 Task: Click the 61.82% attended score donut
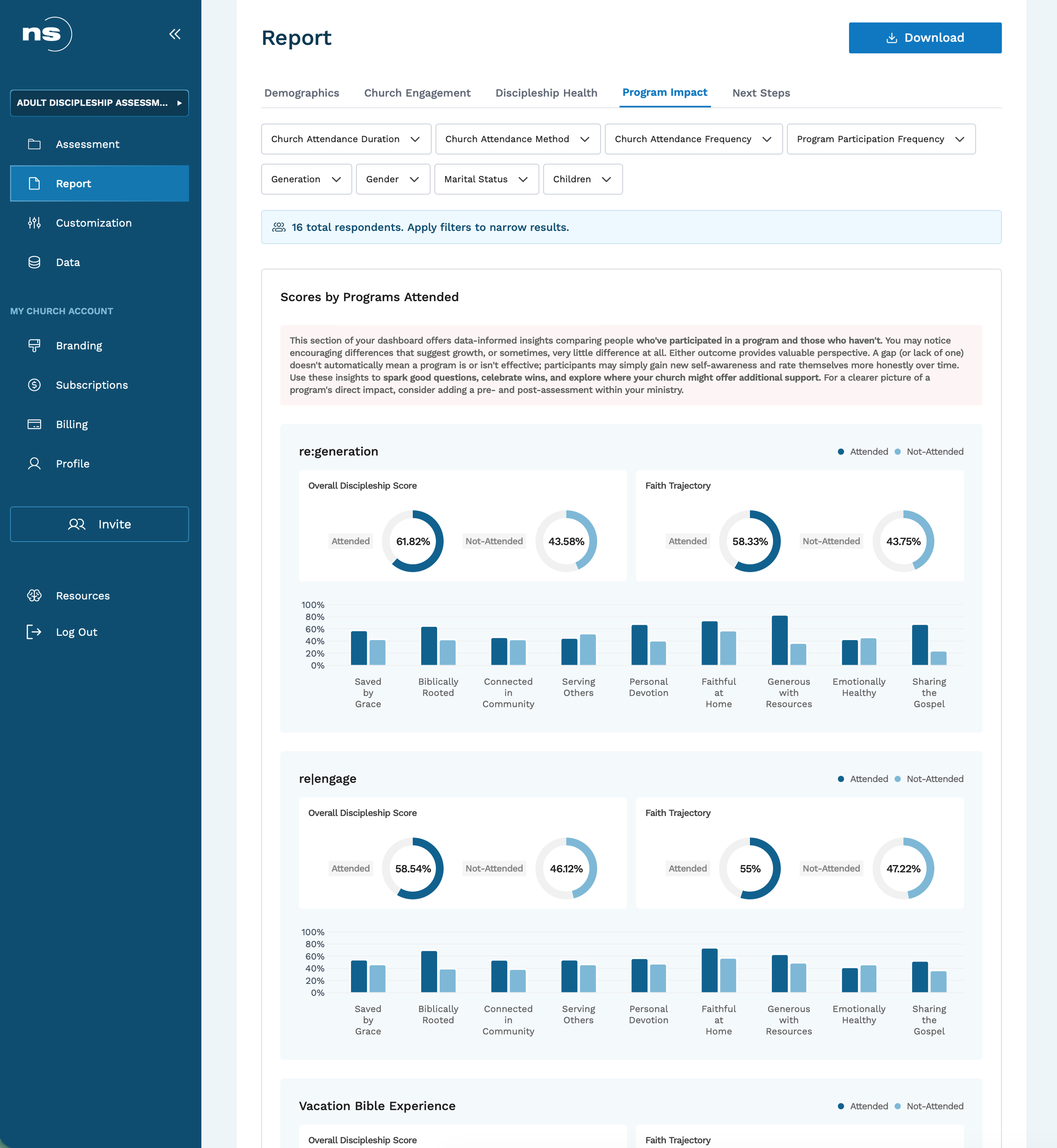tap(413, 541)
